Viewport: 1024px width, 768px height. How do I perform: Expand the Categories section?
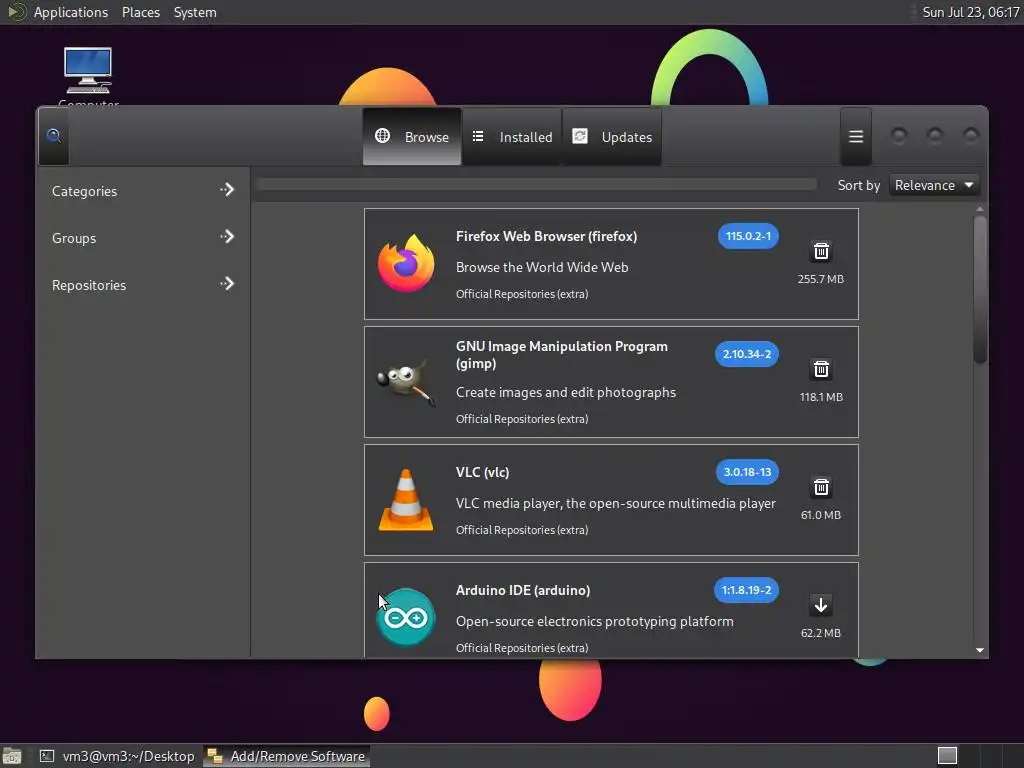point(142,191)
